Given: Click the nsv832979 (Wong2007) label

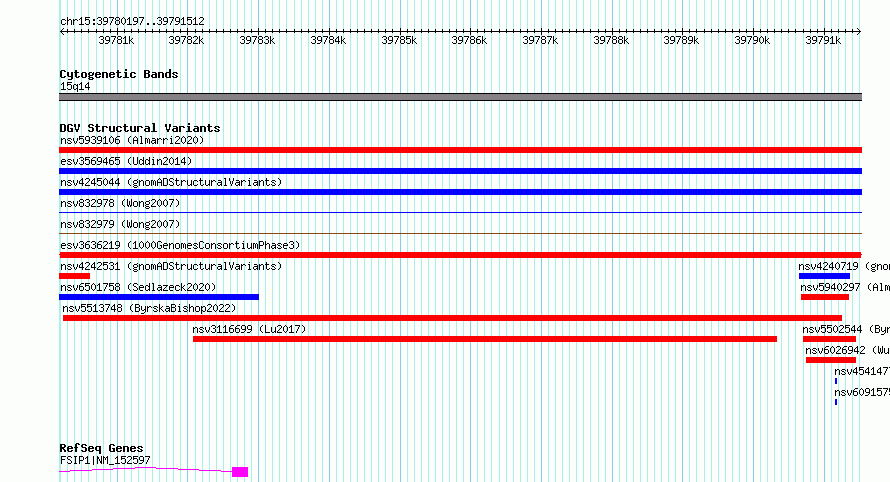Looking at the screenshot, I should click(120, 224).
